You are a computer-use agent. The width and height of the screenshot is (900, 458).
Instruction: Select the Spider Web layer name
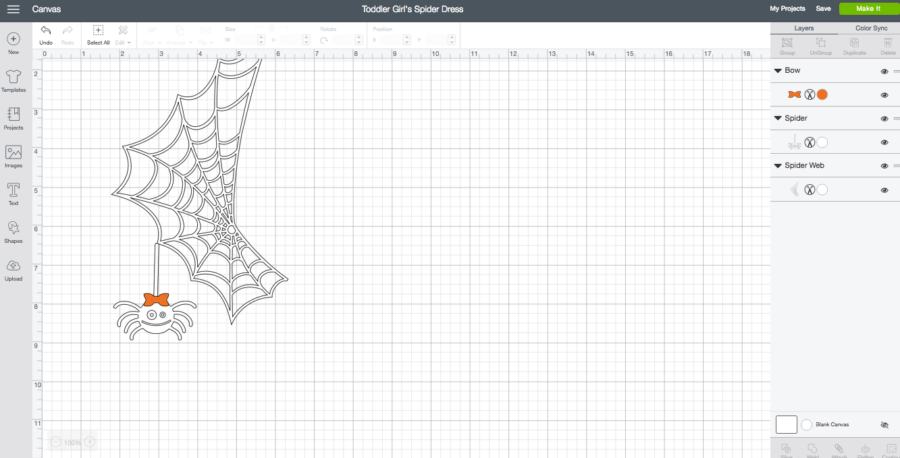click(x=804, y=165)
